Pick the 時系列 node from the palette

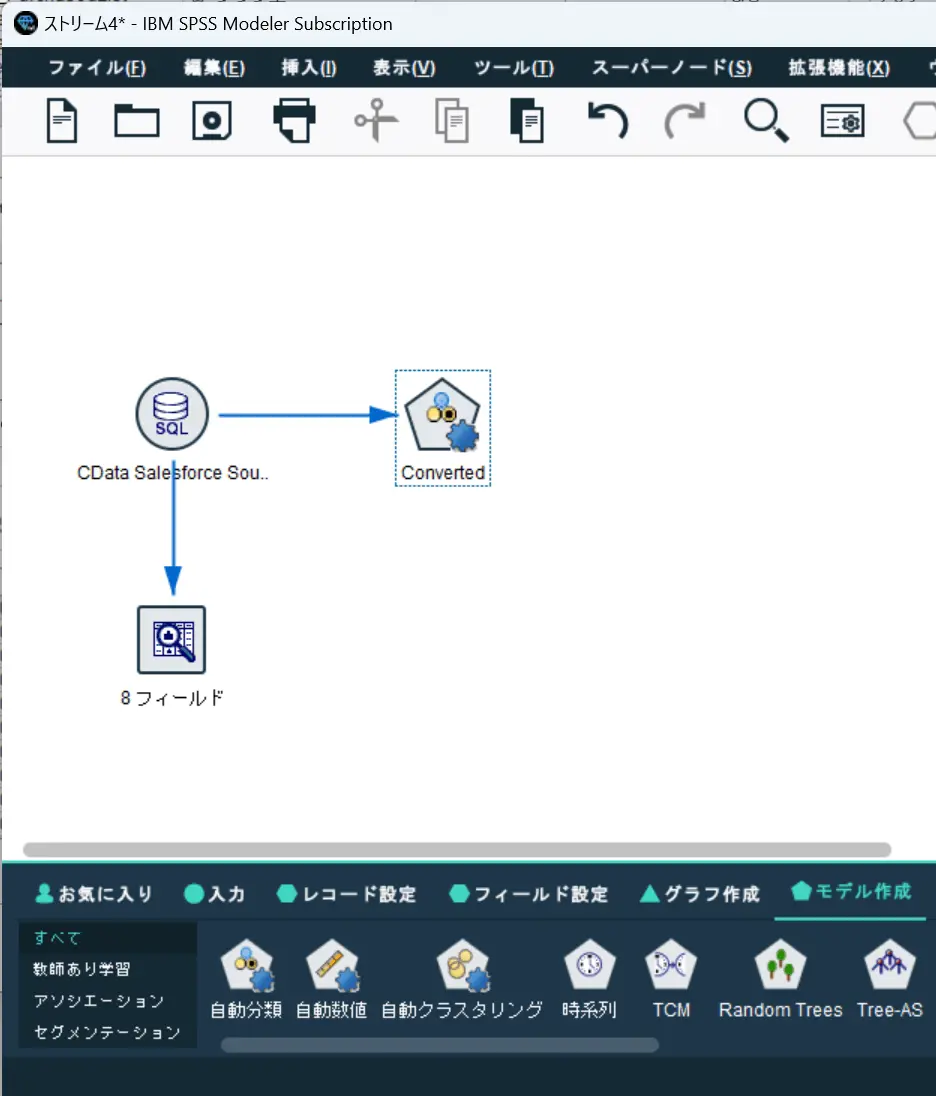tap(589, 979)
